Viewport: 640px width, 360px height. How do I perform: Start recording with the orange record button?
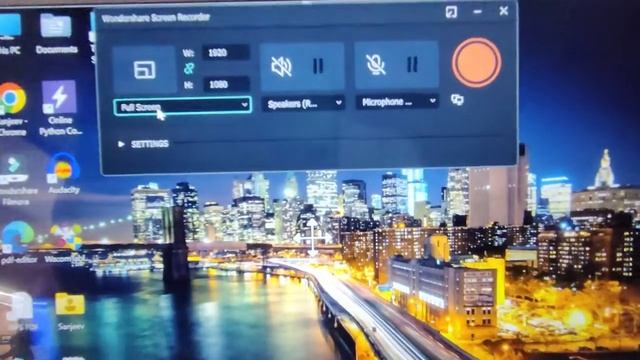tap(476, 63)
